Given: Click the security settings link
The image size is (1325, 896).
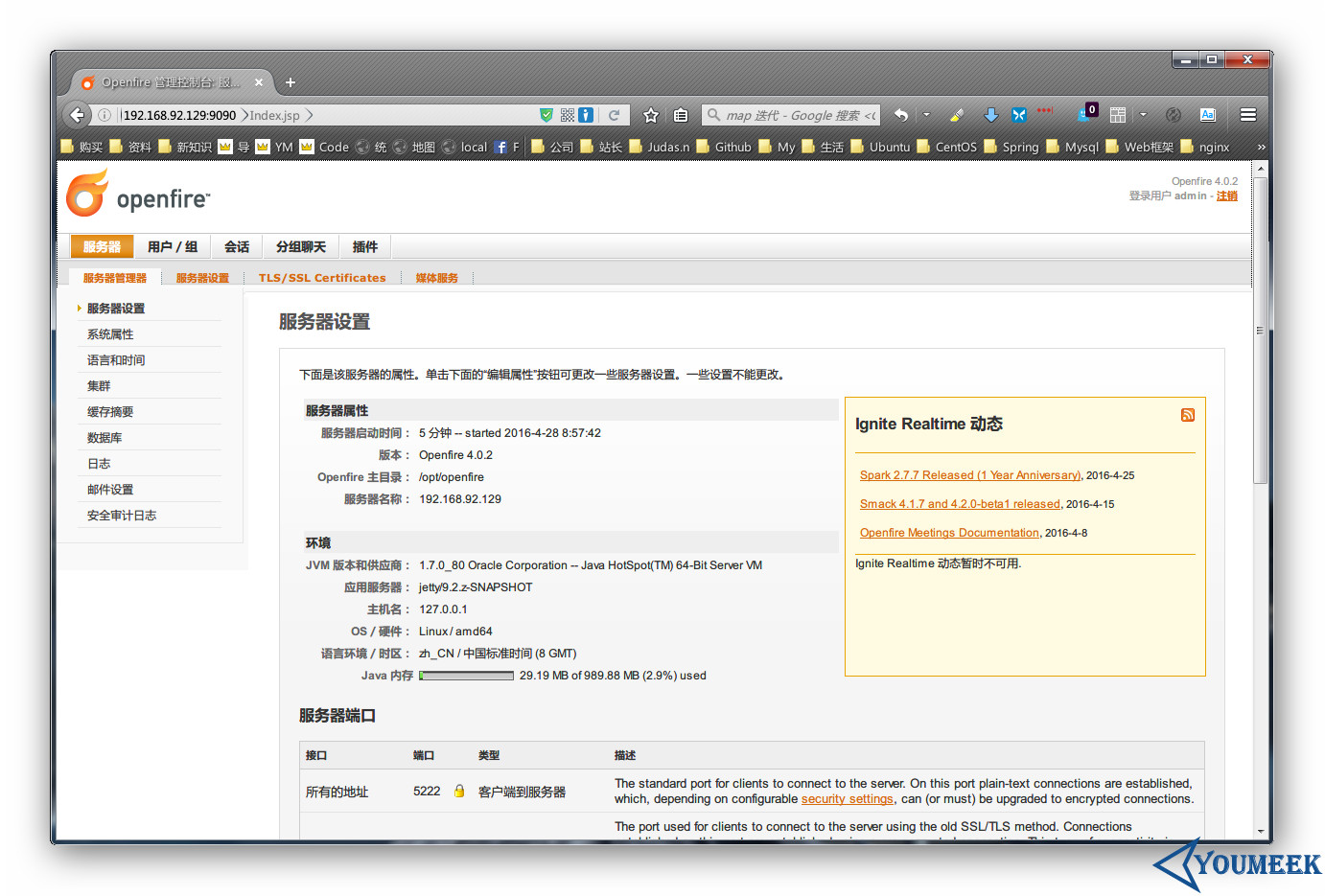Looking at the screenshot, I should (847, 799).
